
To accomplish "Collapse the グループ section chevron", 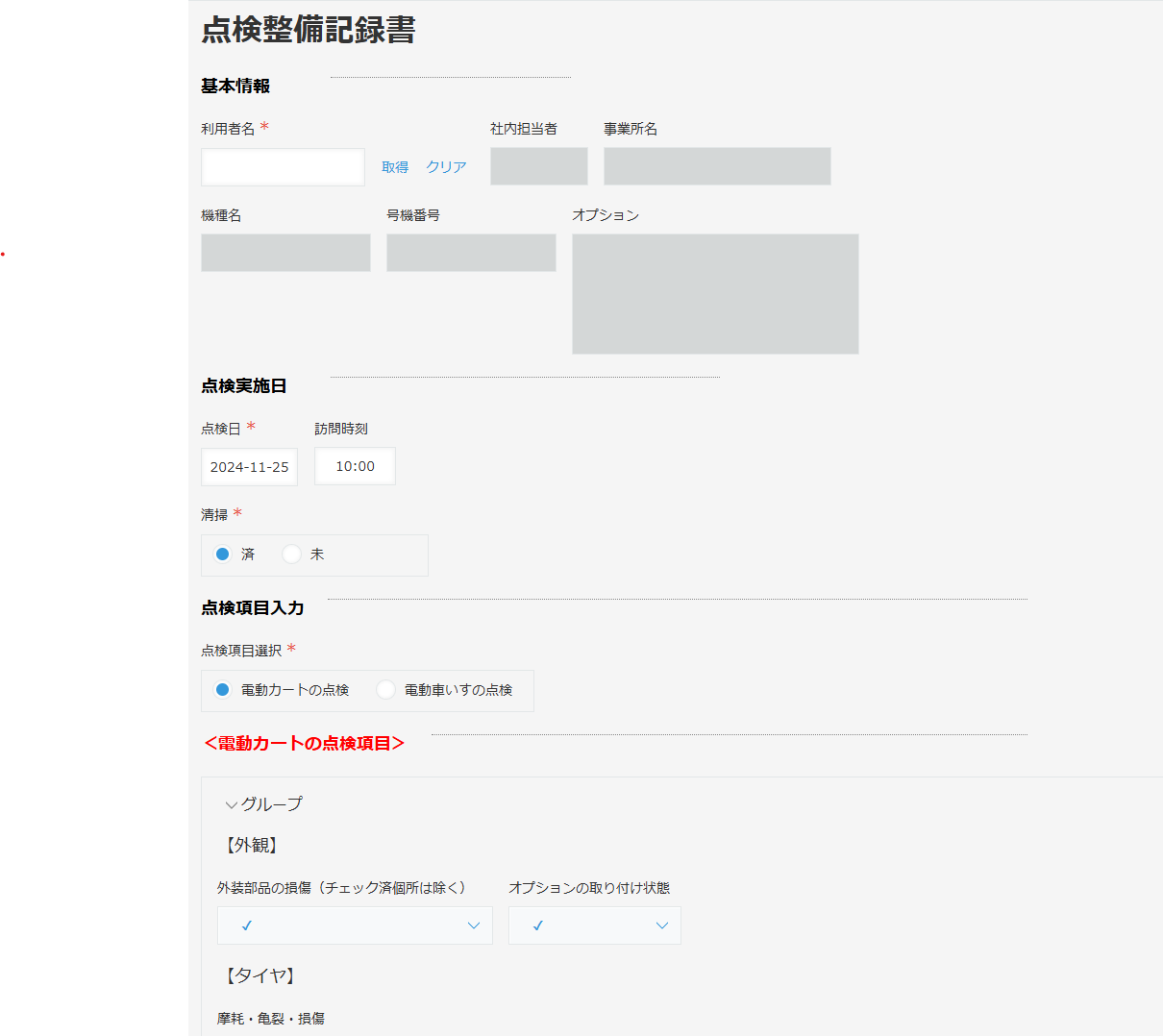I will [231, 805].
